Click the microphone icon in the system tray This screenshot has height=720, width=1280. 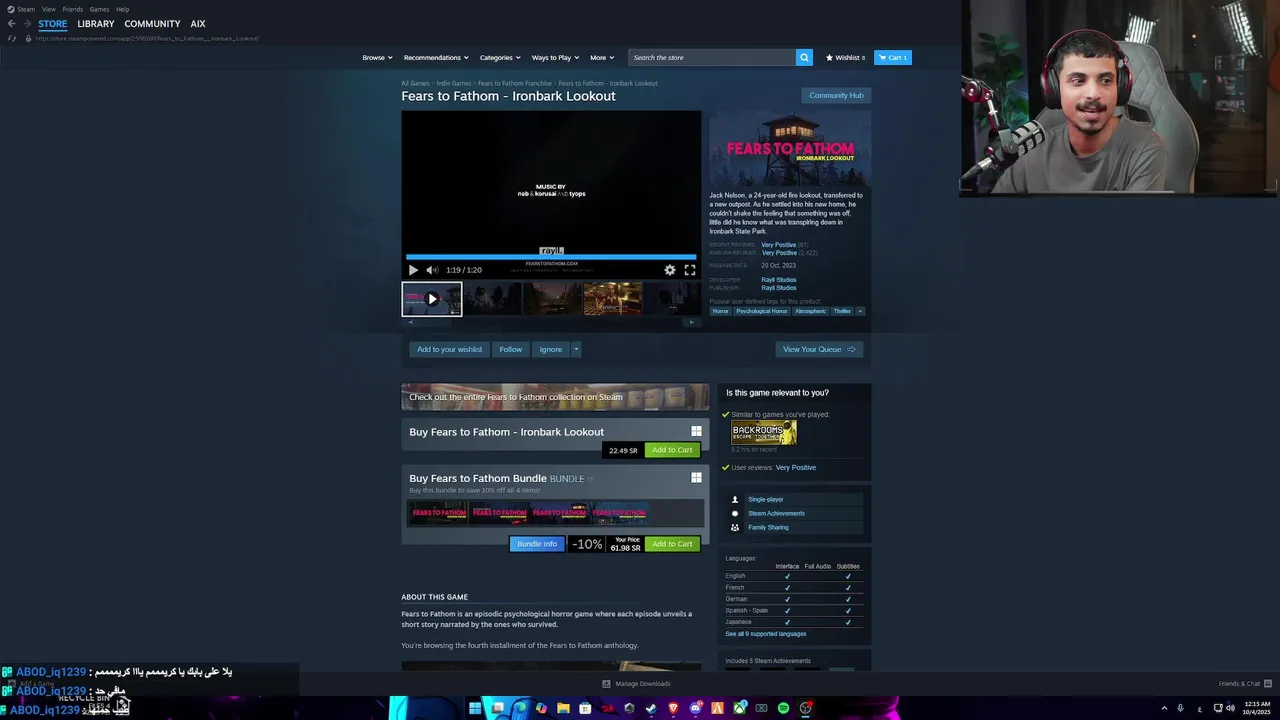[x=1180, y=708]
